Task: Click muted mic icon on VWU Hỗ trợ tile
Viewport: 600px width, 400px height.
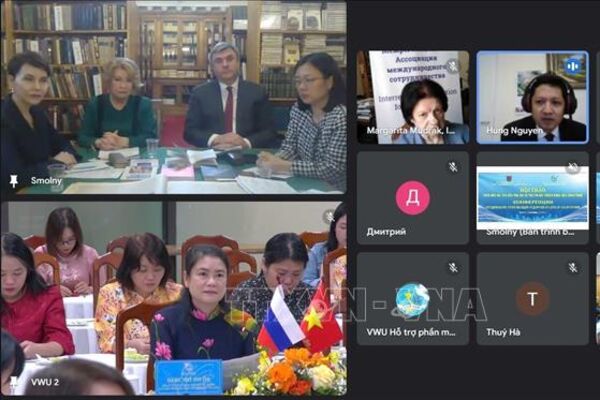Action: tap(453, 268)
